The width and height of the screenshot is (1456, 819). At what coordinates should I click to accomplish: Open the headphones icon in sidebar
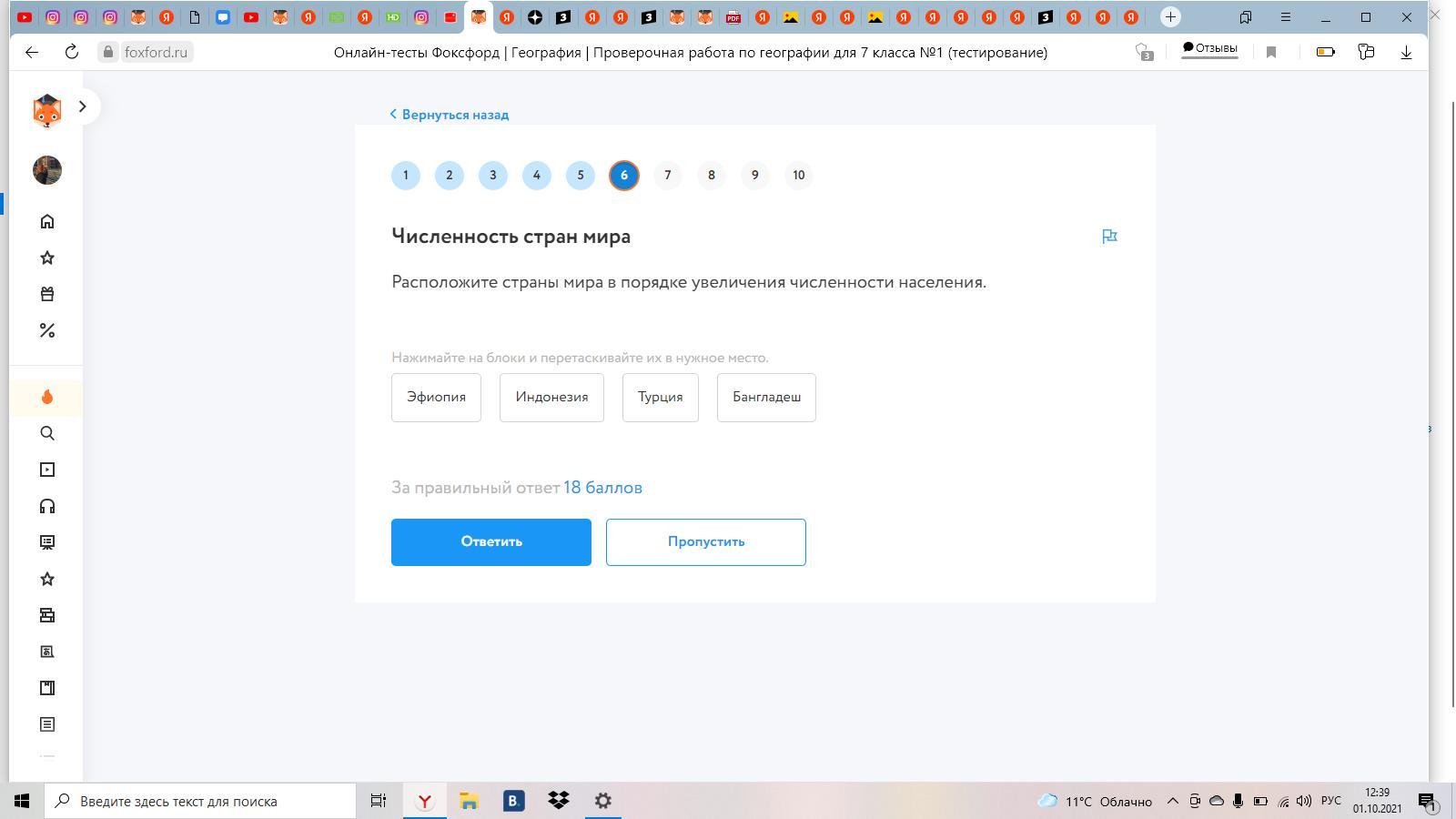pos(47,506)
